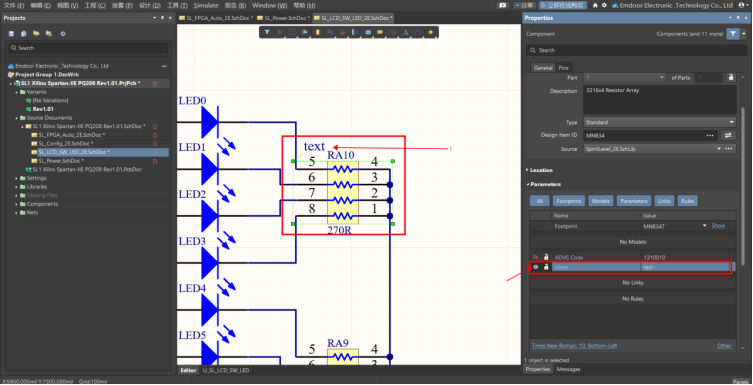Click the place sheet symbol green icon
This screenshot has height=385, width=753.
pos(368,32)
